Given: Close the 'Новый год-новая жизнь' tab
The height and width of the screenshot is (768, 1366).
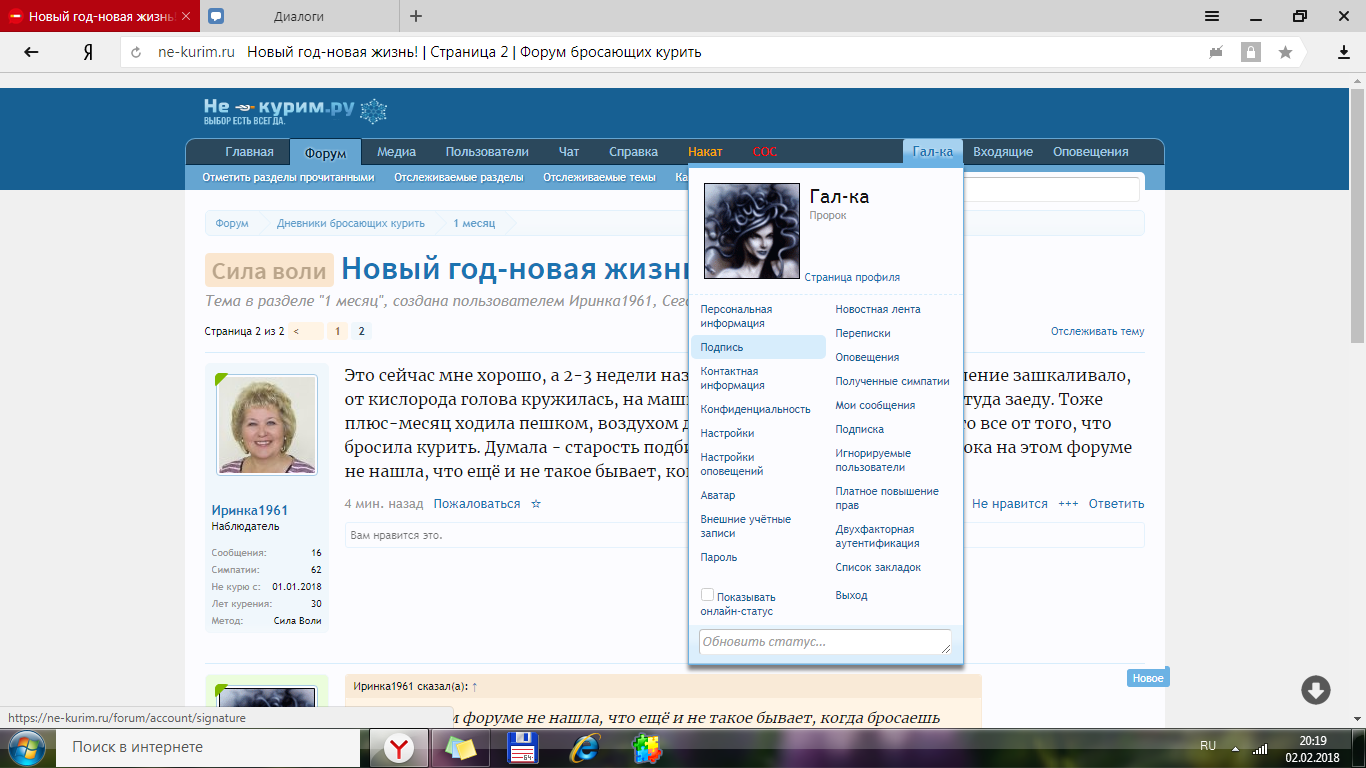Looking at the screenshot, I should pos(186,16).
